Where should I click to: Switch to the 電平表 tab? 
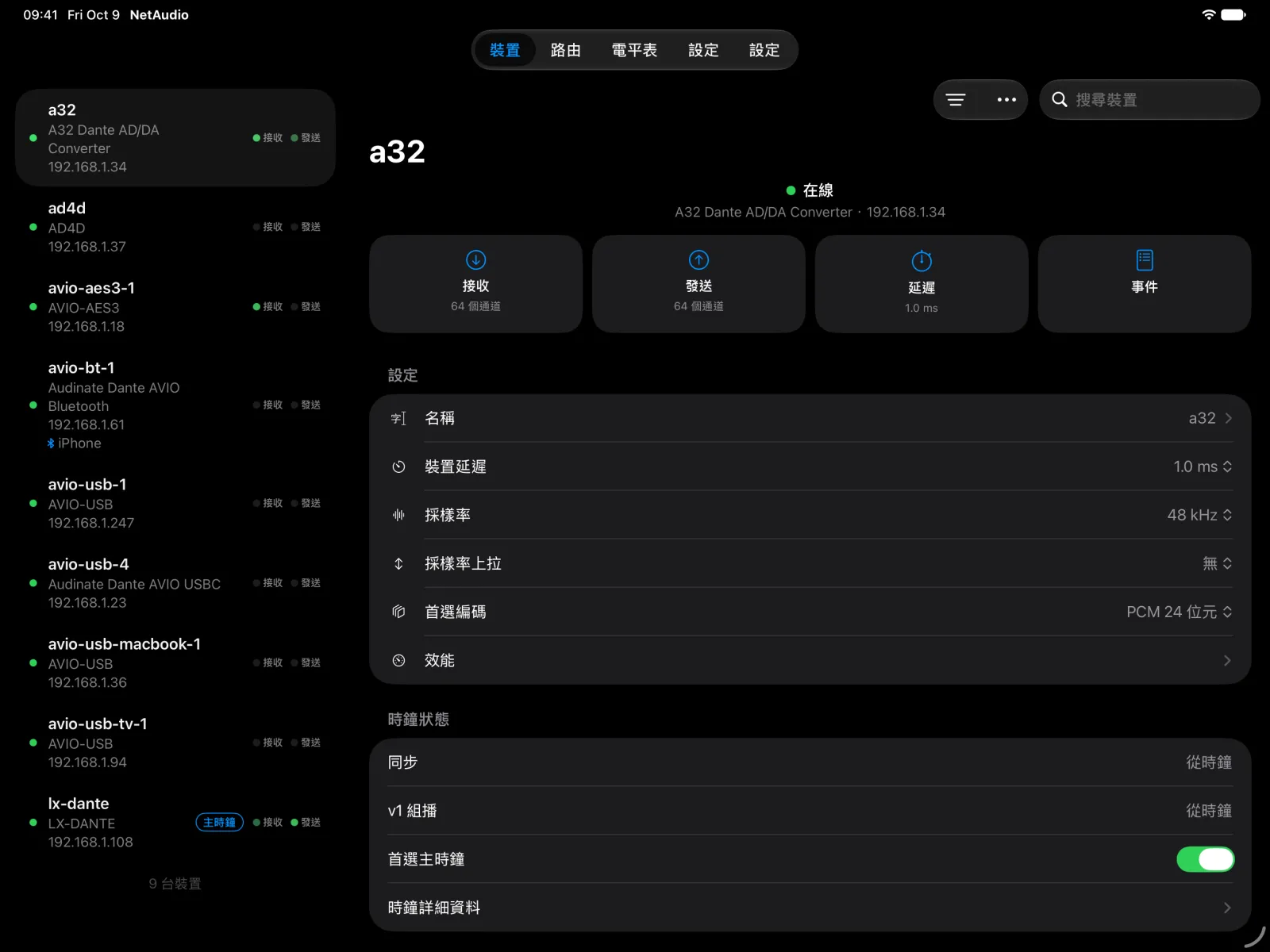[634, 50]
